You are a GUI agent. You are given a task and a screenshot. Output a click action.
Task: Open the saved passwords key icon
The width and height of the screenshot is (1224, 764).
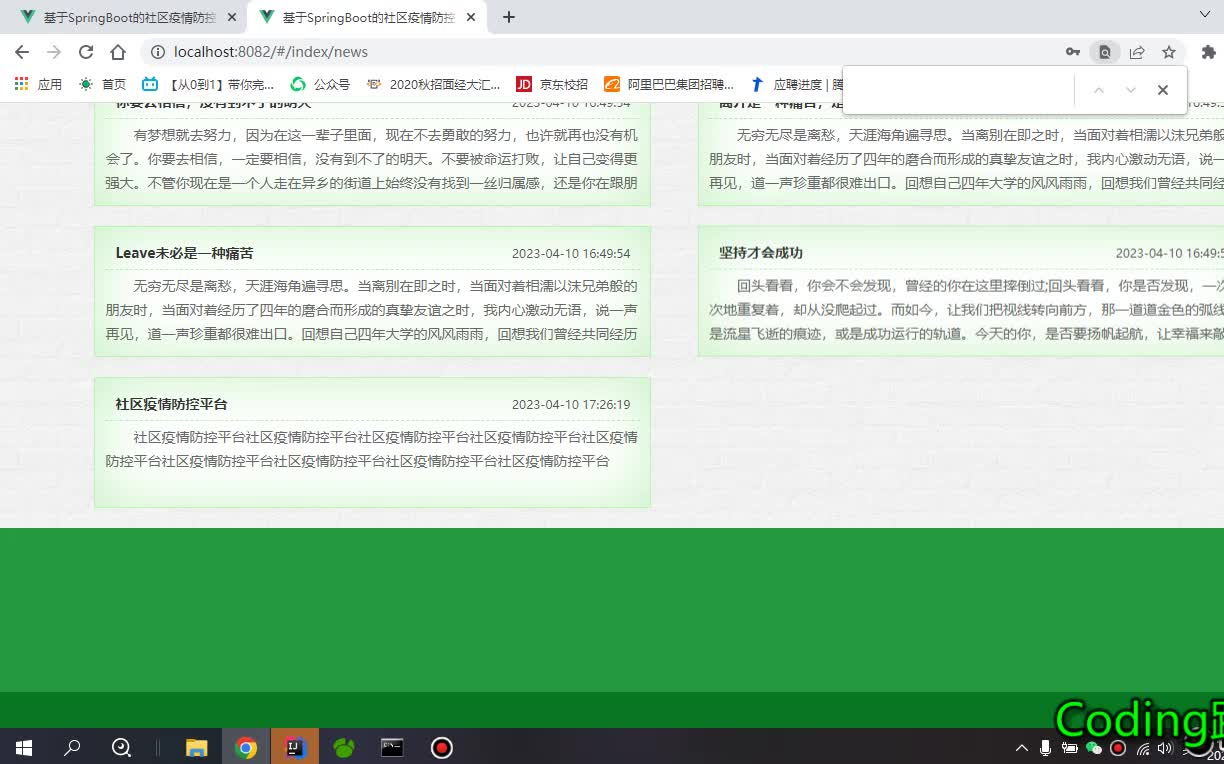click(1071, 52)
